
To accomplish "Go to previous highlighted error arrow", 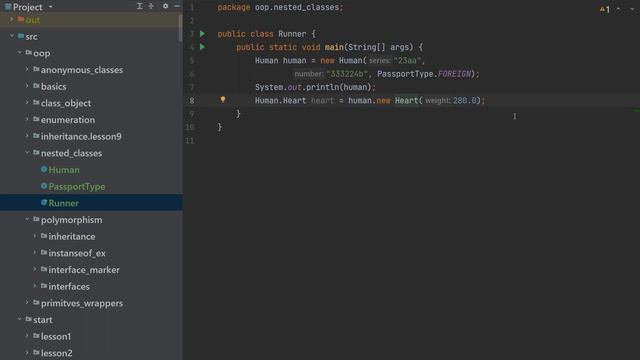I will pos(618,9).
